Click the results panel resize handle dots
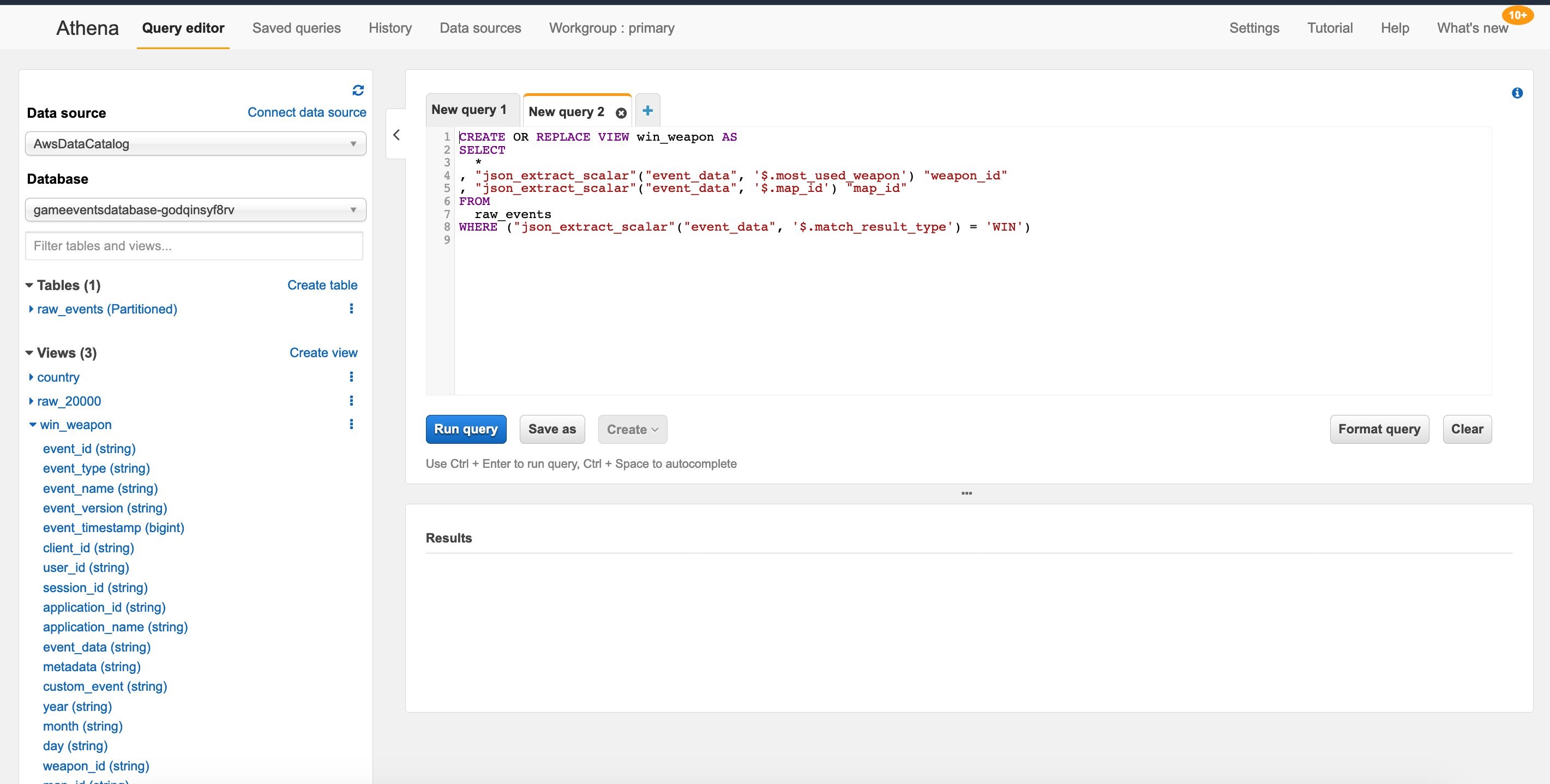This screenshot has height=784, width=1550. (x=967, y=493)
